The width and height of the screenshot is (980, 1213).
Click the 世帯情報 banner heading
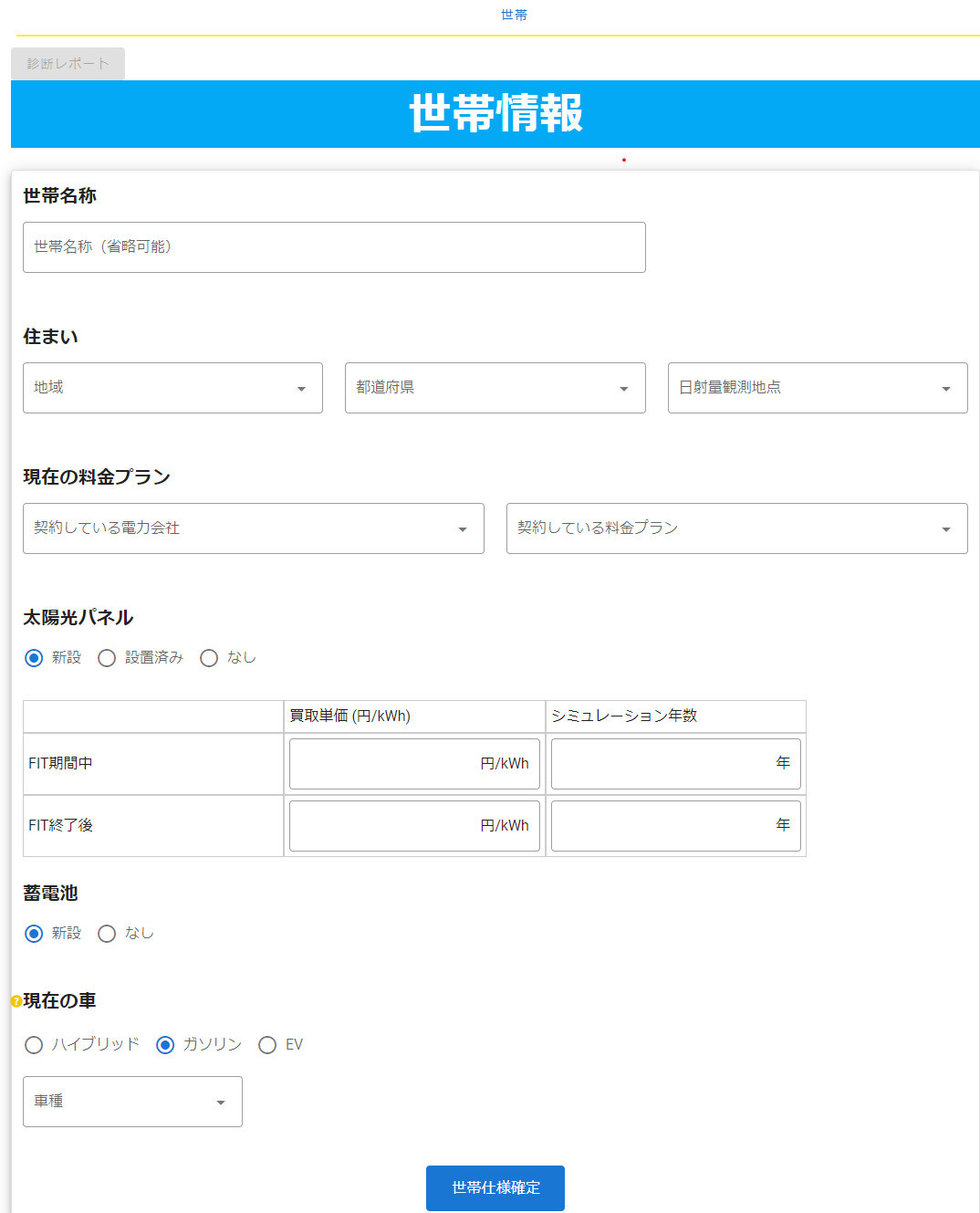pos(495,114)
